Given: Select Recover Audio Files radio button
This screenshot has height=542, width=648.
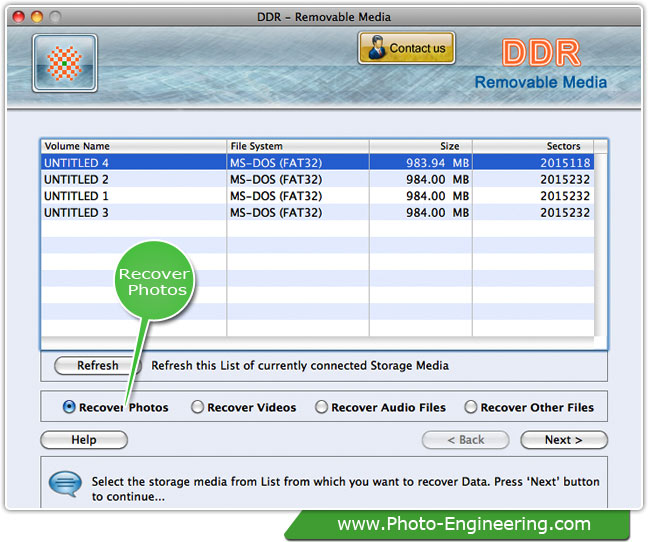Looking at the screenshot, I should click(x=321, y=407).
